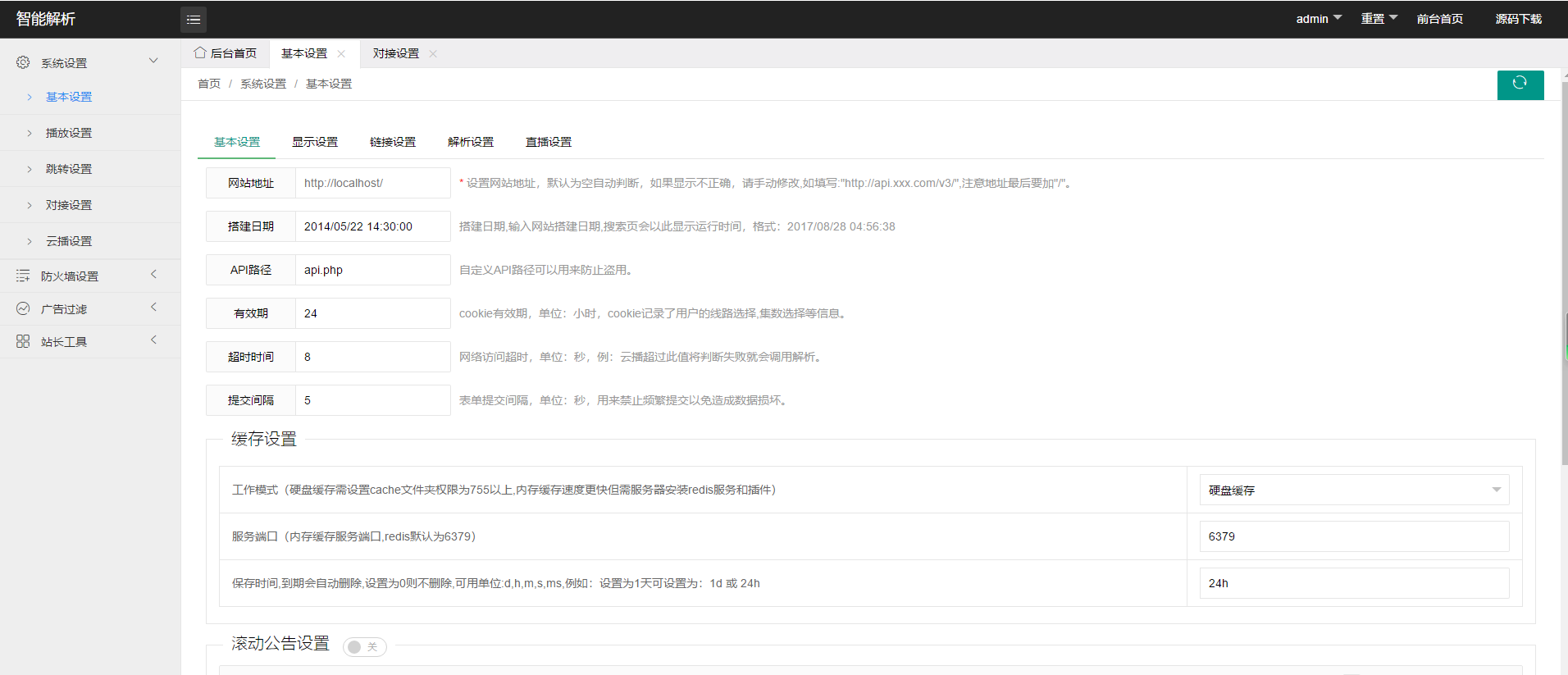Click the arrow beside 云播设置
Viewport: 1568px width, 675px height.
click(30, 241)
